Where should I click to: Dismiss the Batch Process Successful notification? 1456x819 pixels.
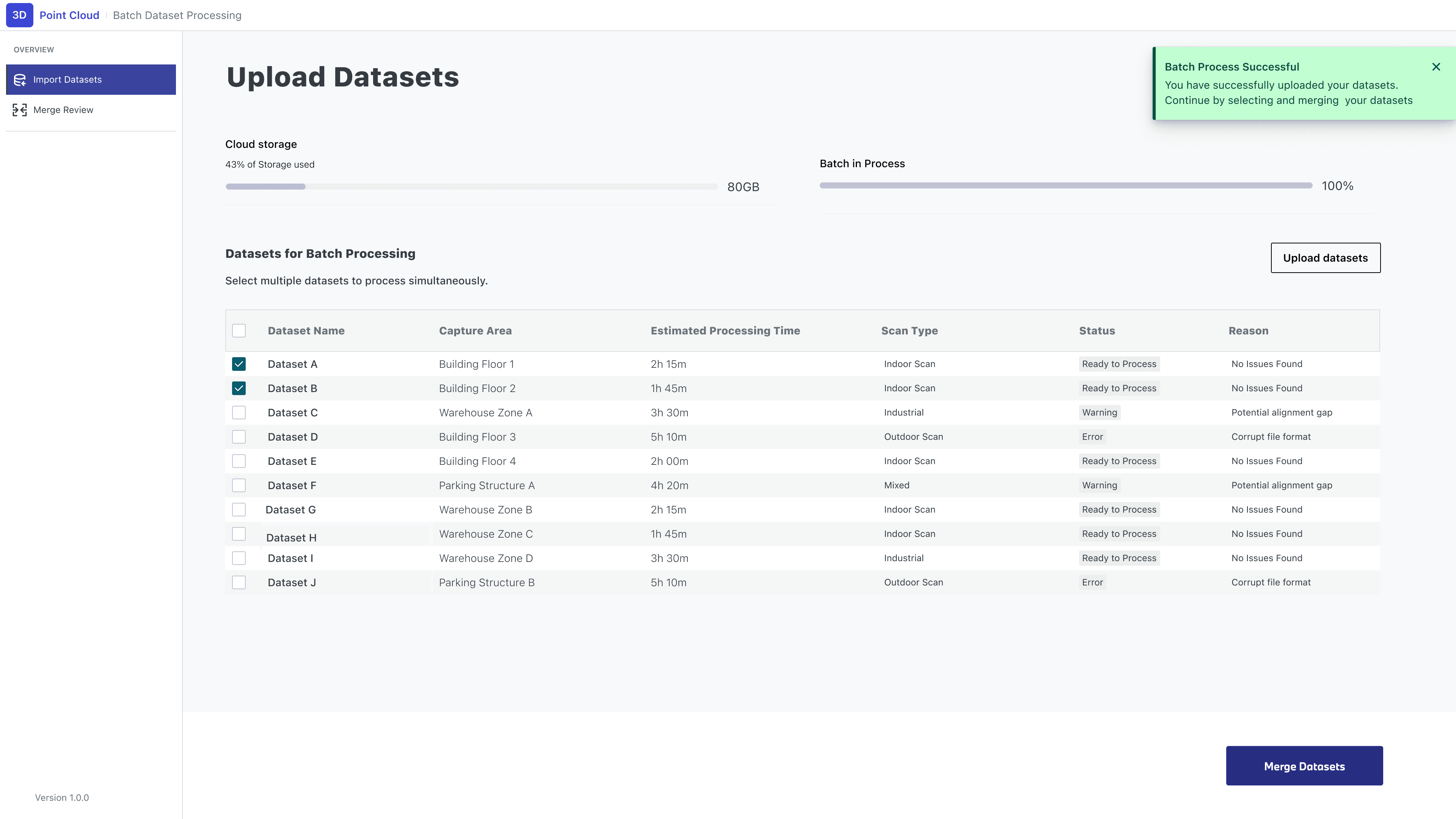(x=1436, y=67)
